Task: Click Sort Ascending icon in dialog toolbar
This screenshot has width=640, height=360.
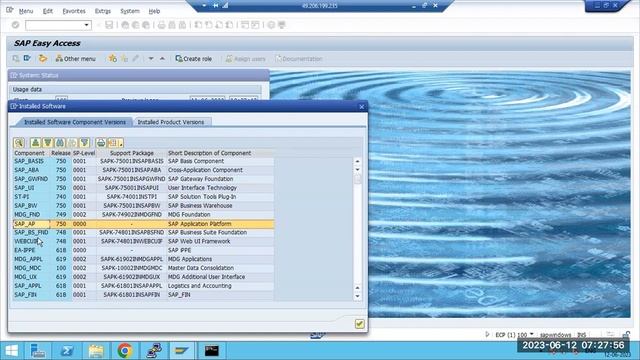Action: click(x=36, y=142)
